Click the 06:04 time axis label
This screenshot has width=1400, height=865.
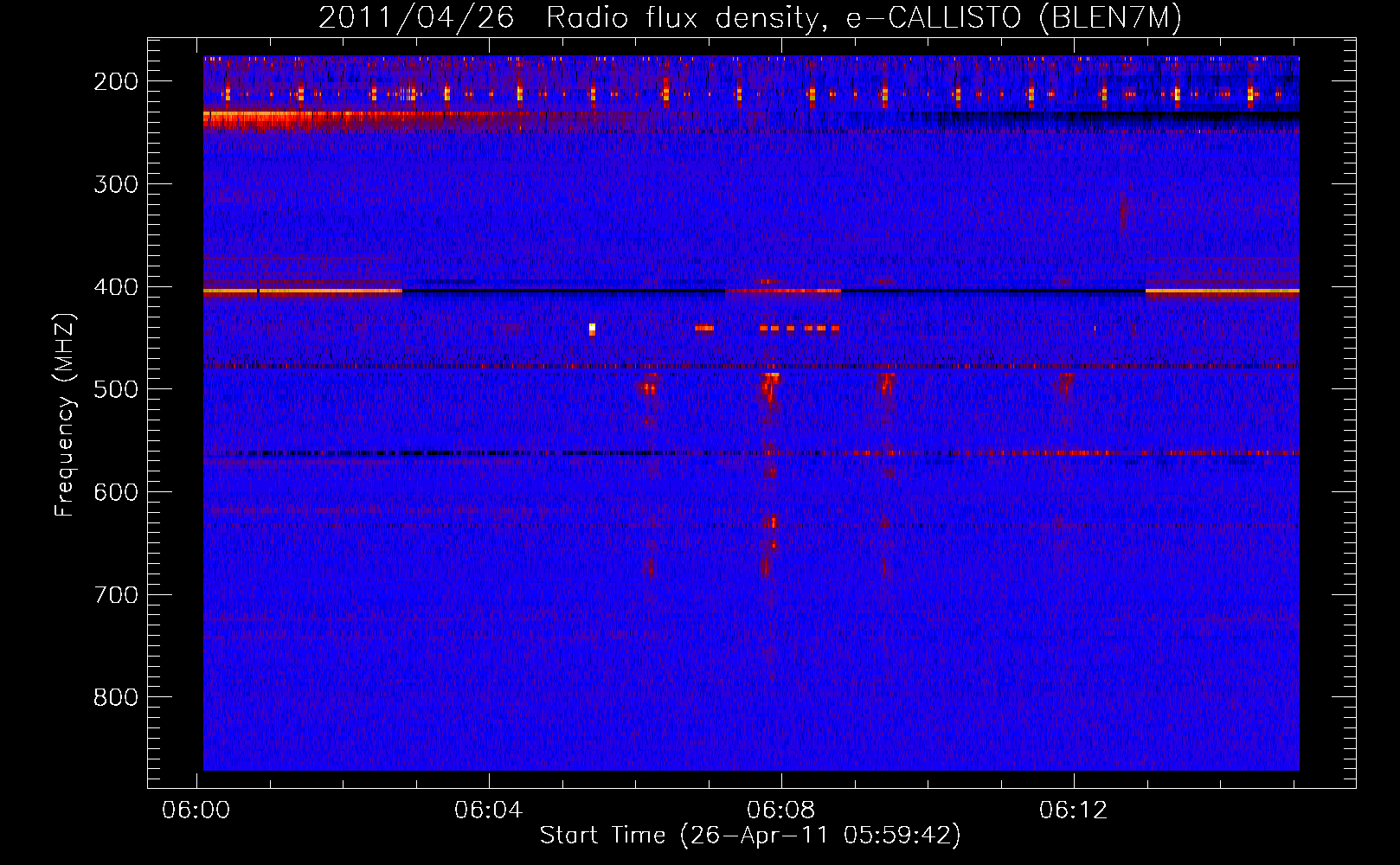click(x=489, y=811)
